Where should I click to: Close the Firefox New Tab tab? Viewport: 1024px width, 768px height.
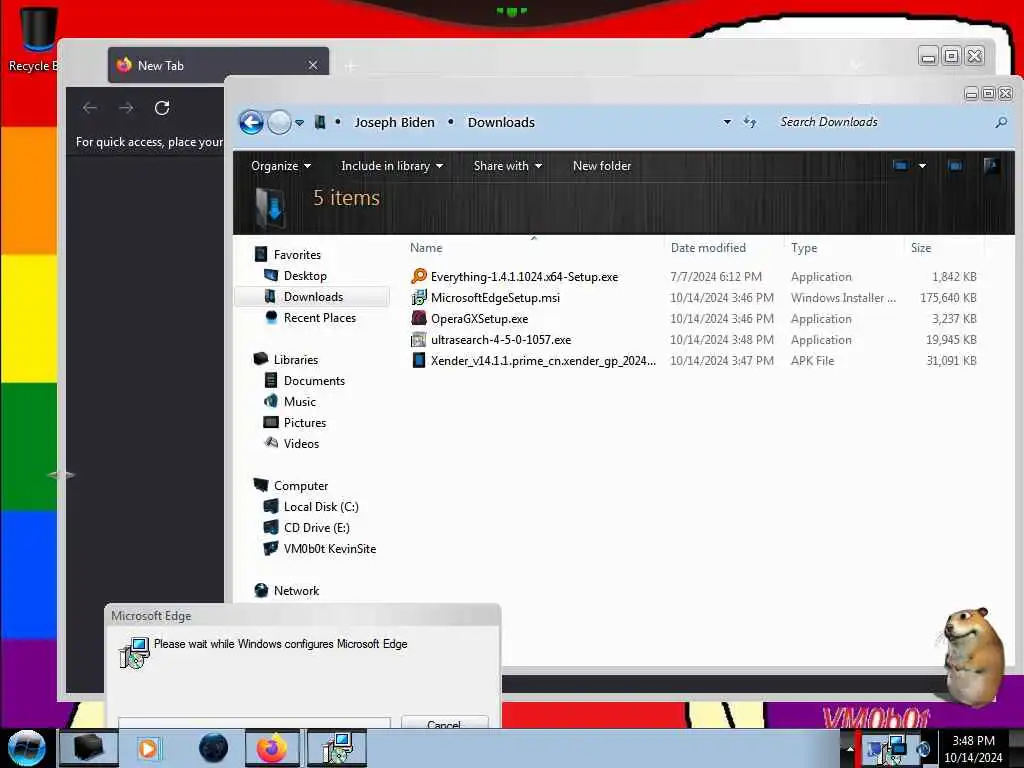click(x=313, y=65)
